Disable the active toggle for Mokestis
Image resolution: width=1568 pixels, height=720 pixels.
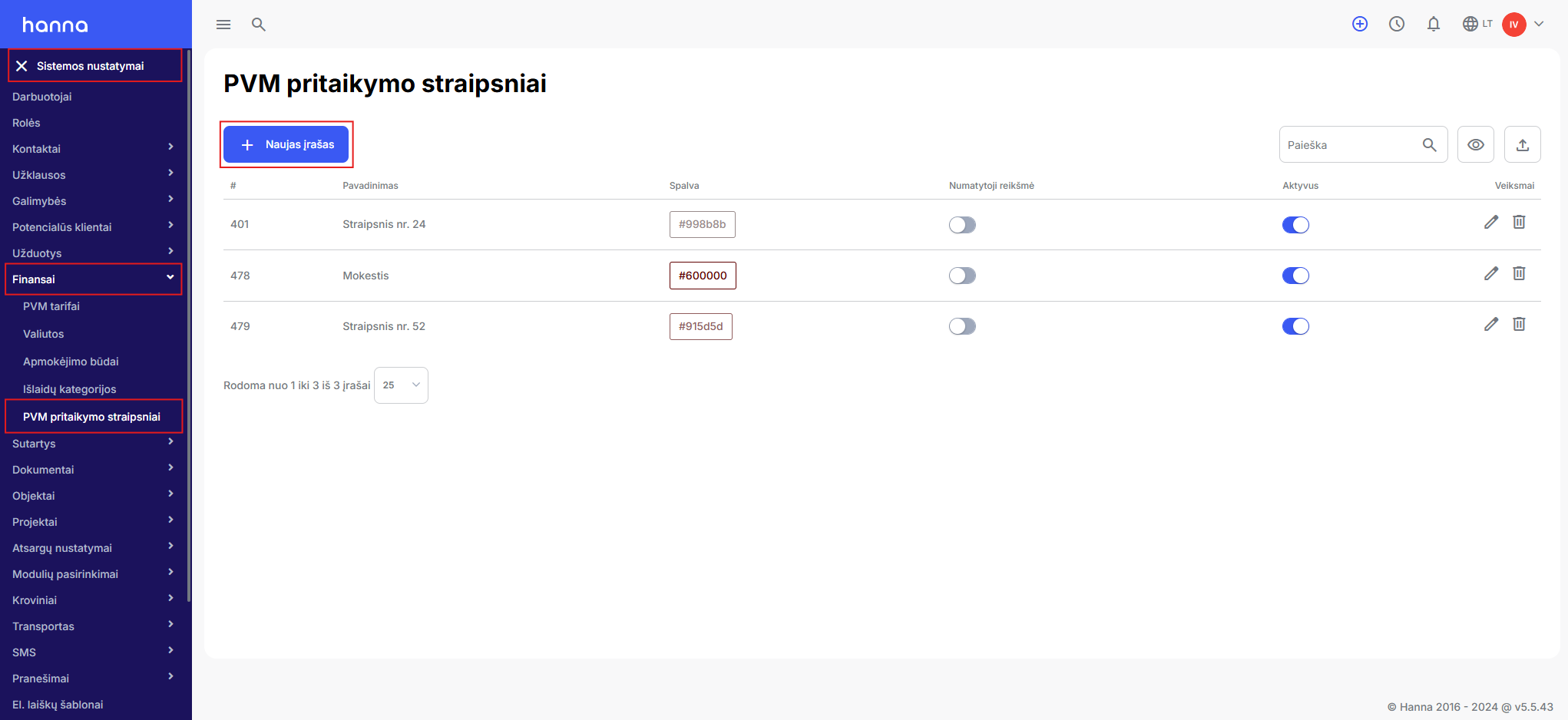(1295, 276)
